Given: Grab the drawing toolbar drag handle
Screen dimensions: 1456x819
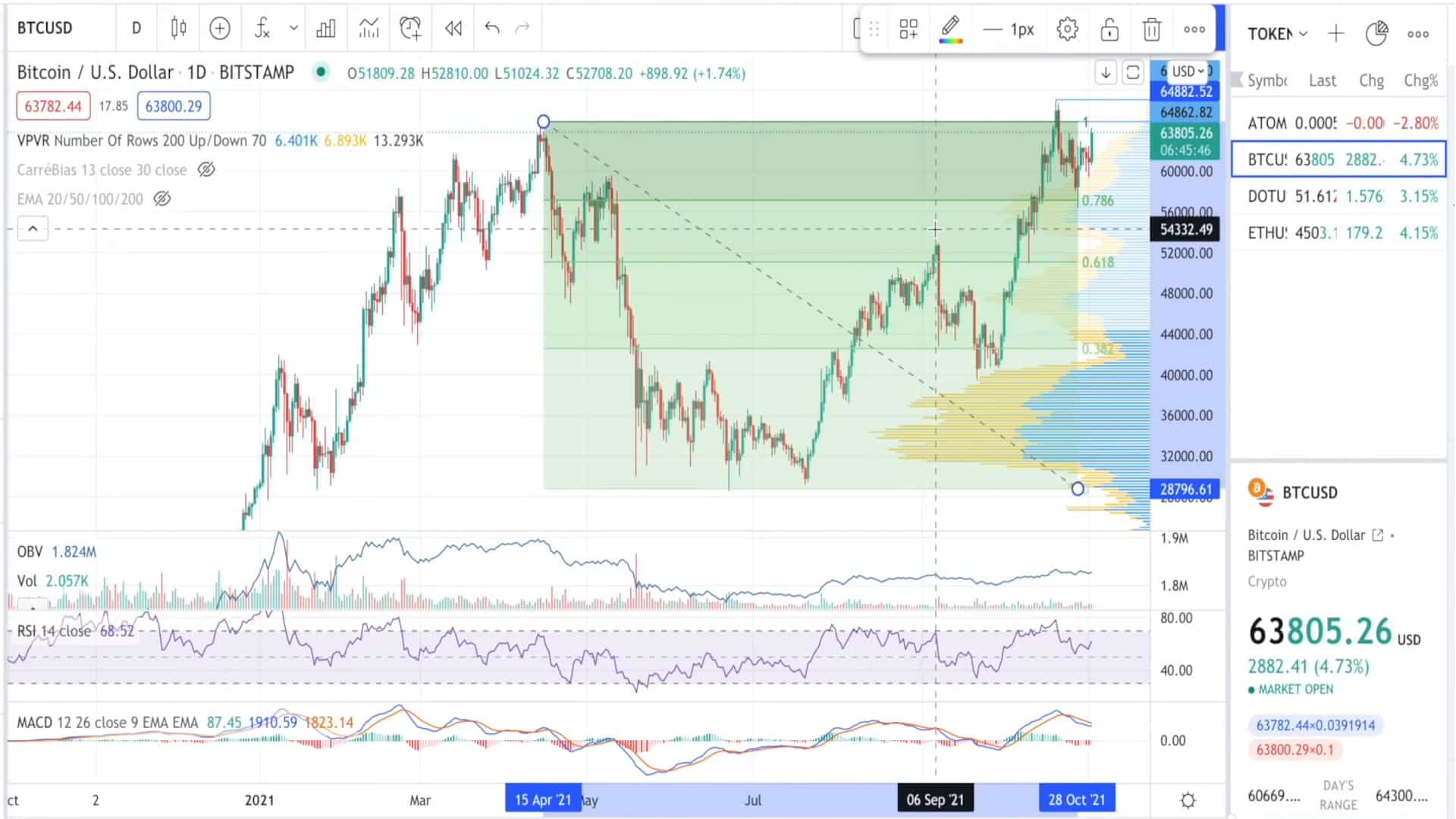Looking at the screenshot, I should coord(874,29).
